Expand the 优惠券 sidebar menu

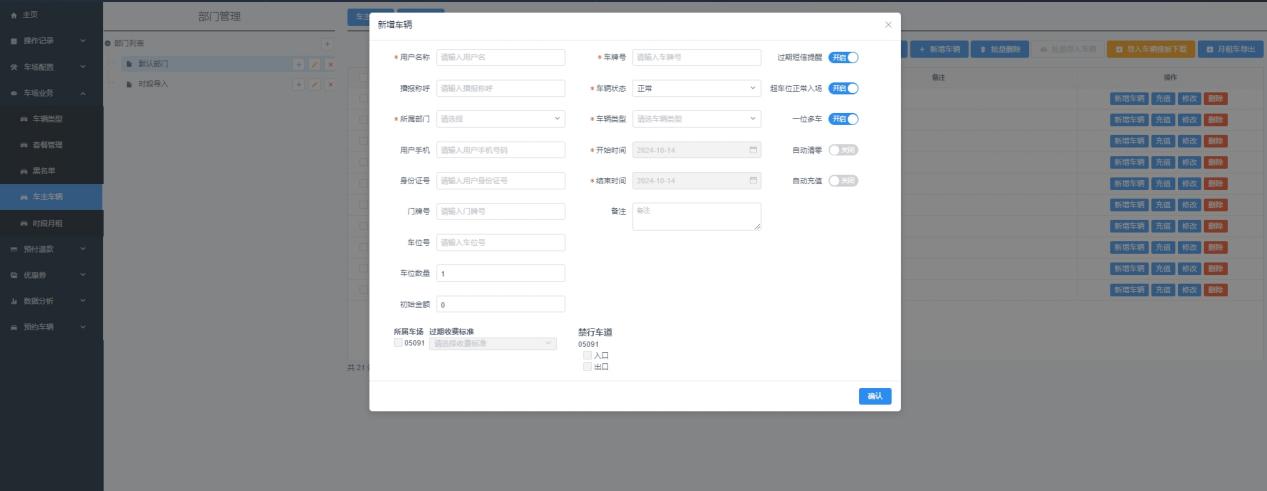click(51, 275)
